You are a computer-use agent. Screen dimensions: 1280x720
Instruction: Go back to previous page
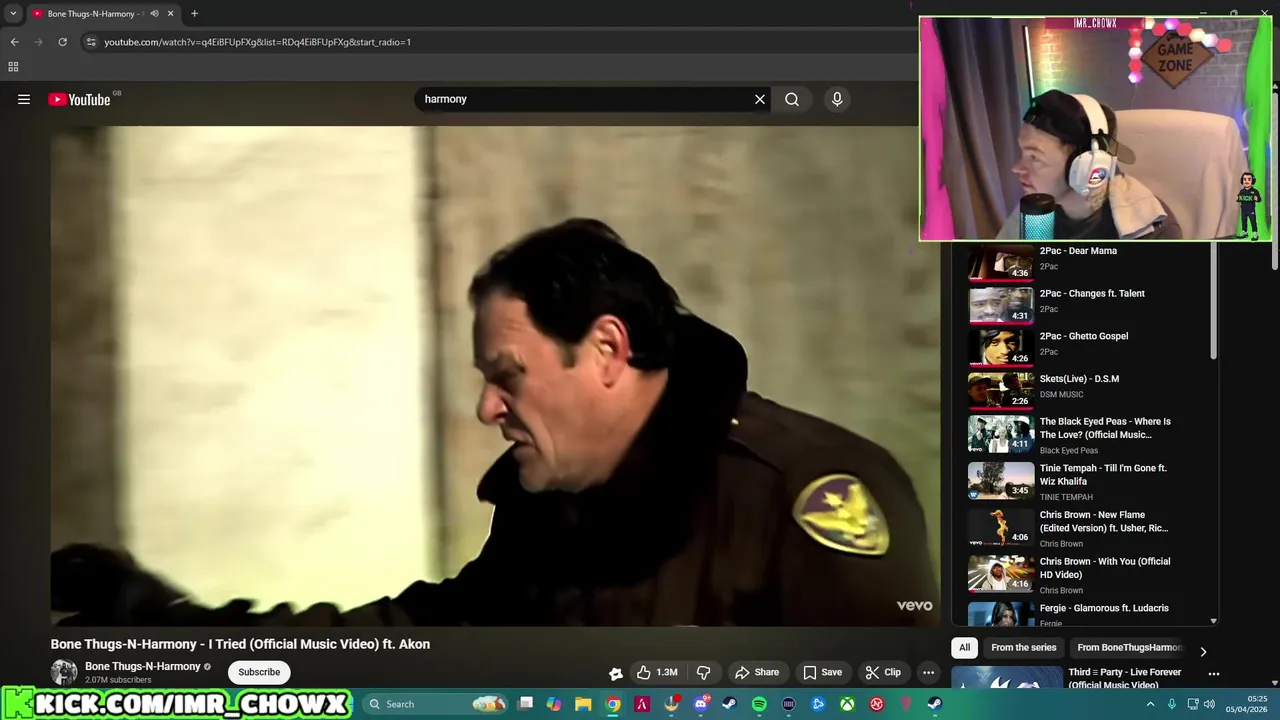[x=14, y=42]
